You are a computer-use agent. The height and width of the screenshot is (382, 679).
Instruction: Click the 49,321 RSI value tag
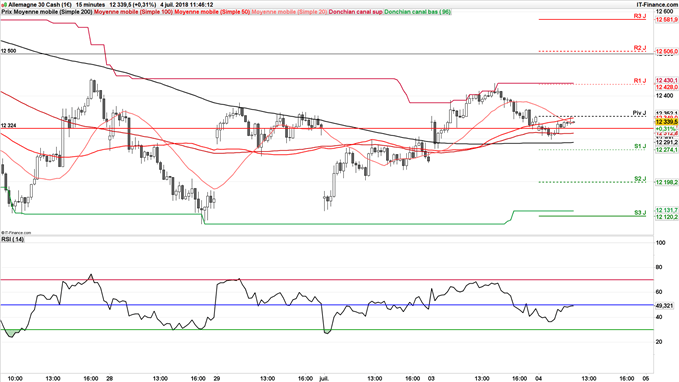click(664, 306)
